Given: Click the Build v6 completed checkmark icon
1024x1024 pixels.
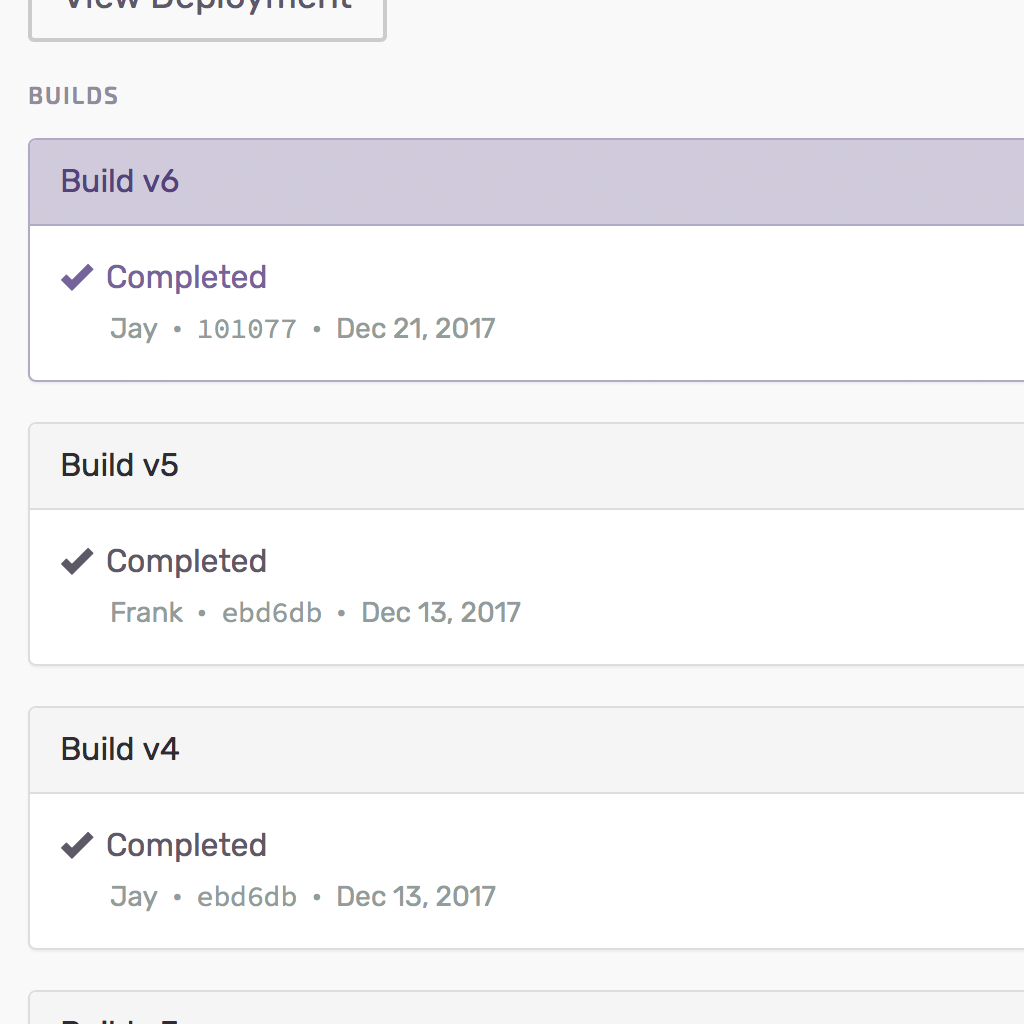Looking at the screenshot, I should point(77,278).
